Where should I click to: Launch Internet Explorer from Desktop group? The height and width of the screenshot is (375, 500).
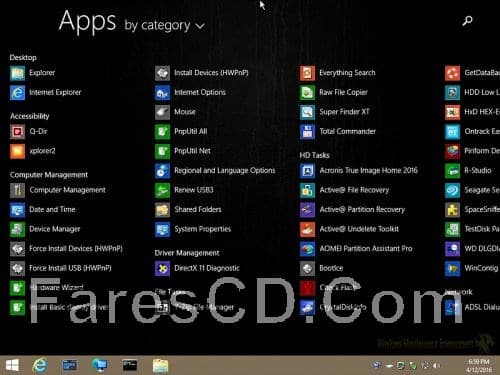(x=17, y=93)
